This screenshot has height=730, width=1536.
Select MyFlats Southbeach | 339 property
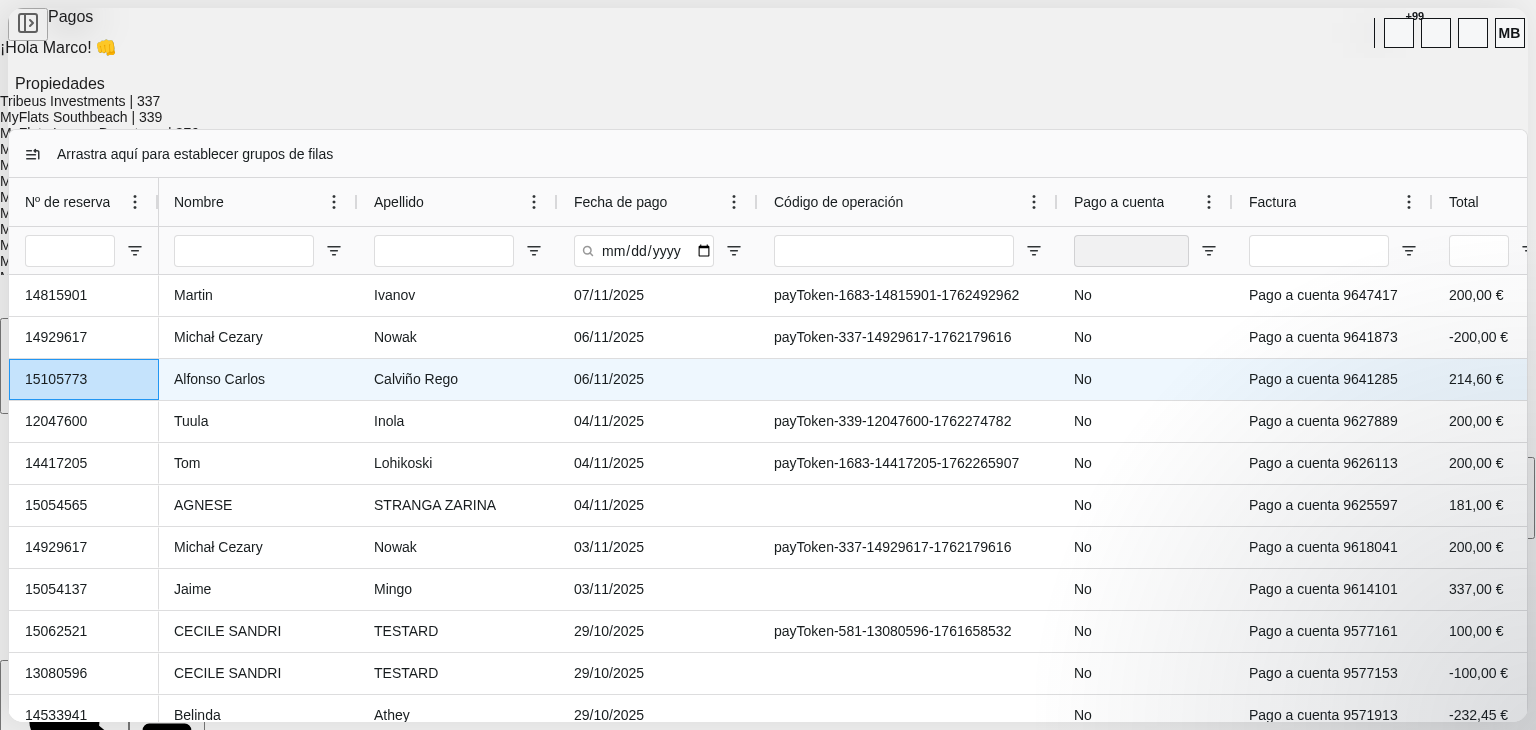81,117
